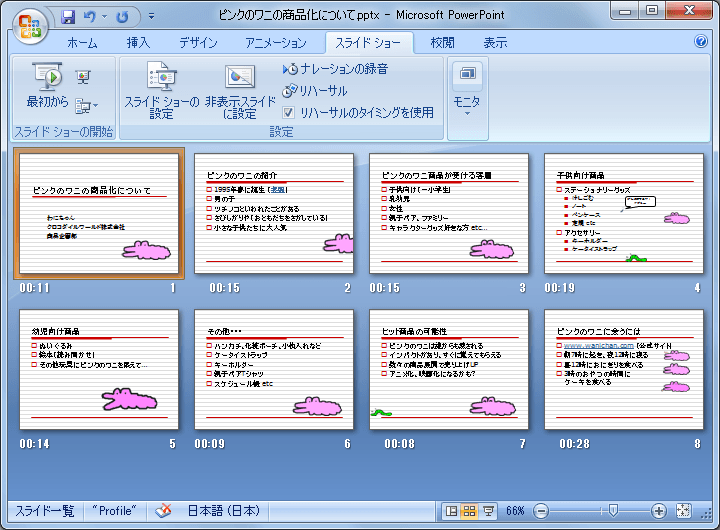Click the 00:15 timing under slide 2

225,288
